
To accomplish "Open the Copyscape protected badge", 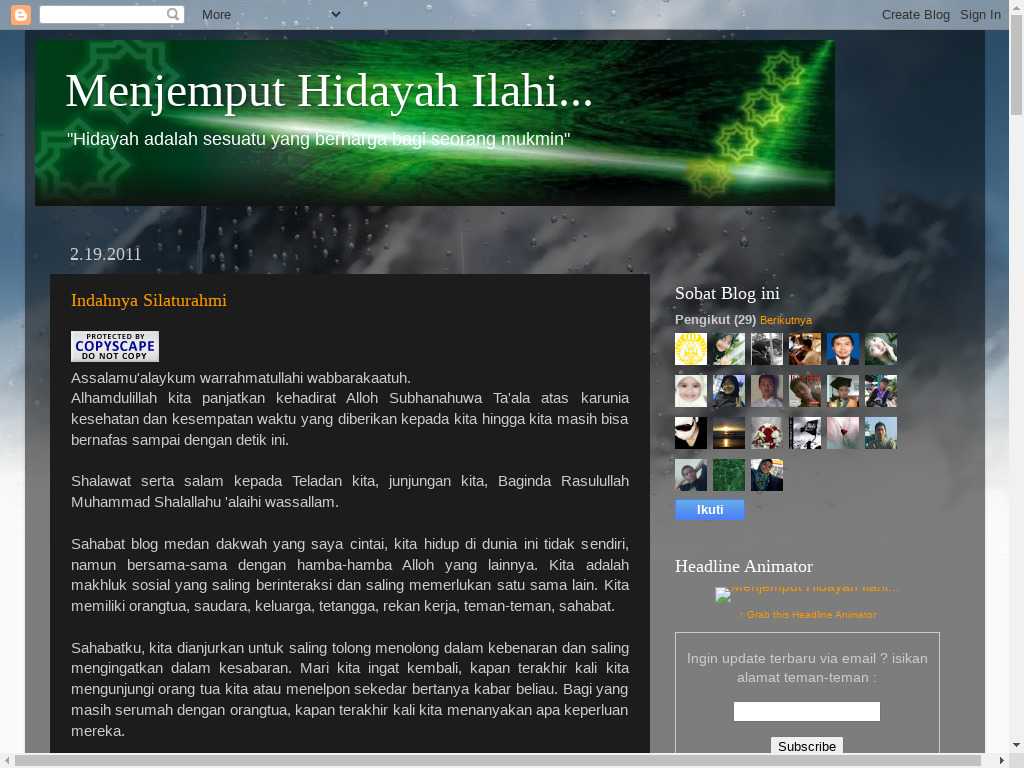I will click(x=115, y=346).
